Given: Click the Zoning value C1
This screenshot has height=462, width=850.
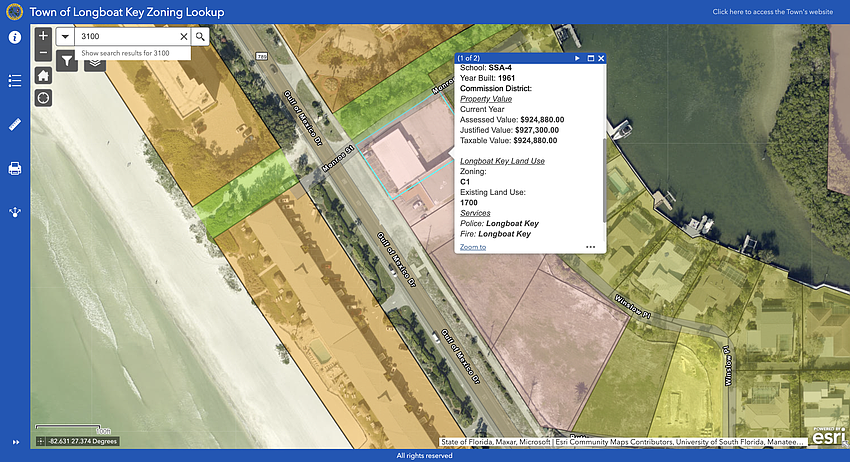Looking at the screenshot, I should [x=465, y=182].
